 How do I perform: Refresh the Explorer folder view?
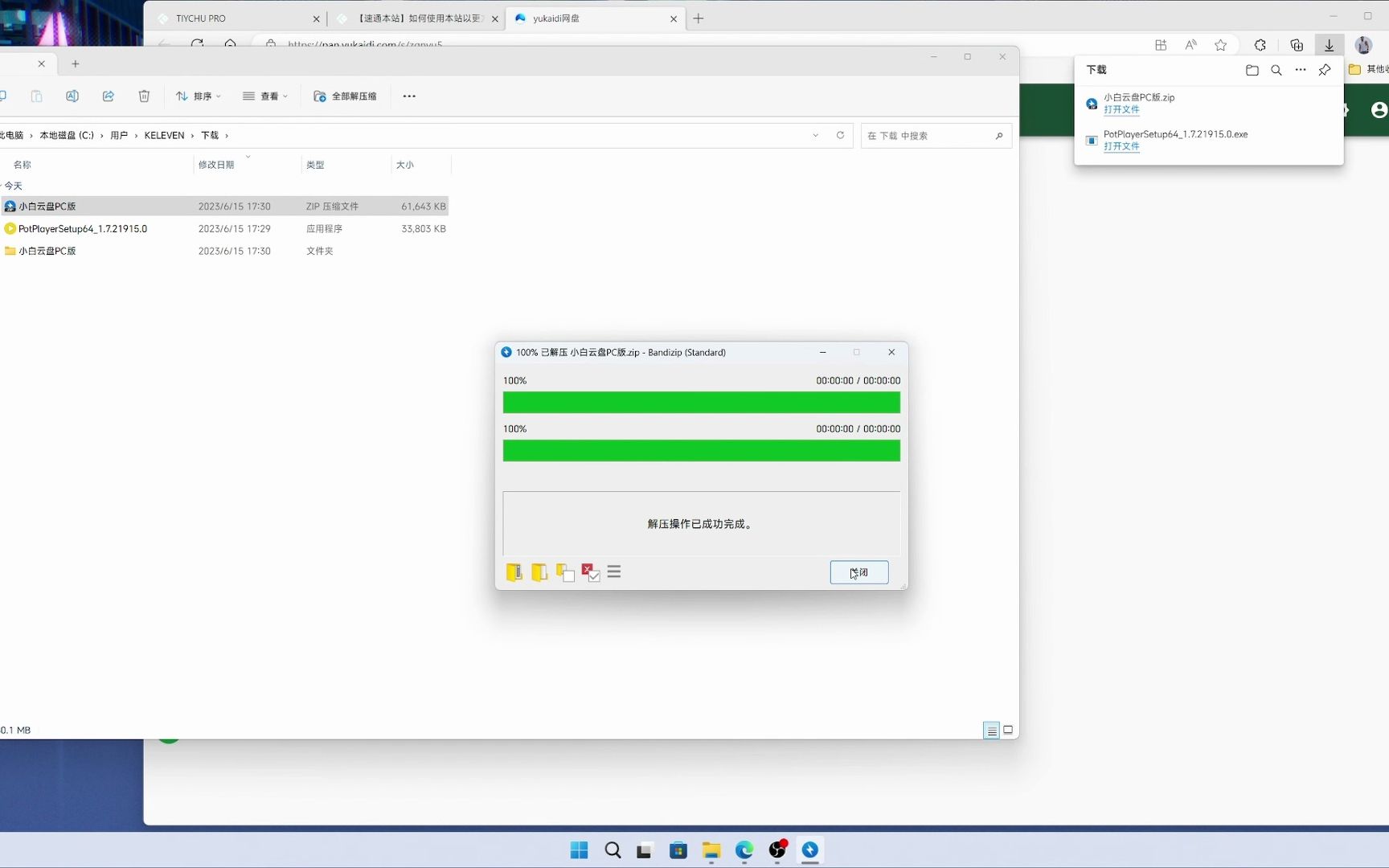(840, 135)
